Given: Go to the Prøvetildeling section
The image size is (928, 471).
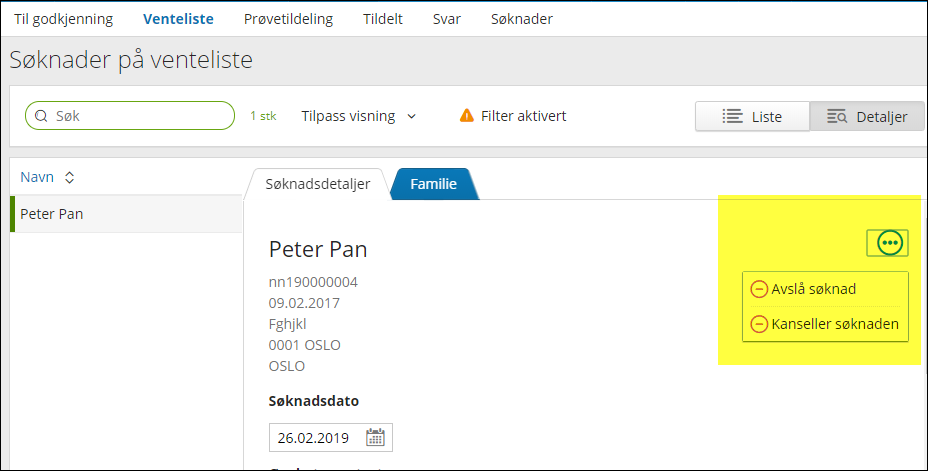Looking at the screenshot, I should 288,19.
